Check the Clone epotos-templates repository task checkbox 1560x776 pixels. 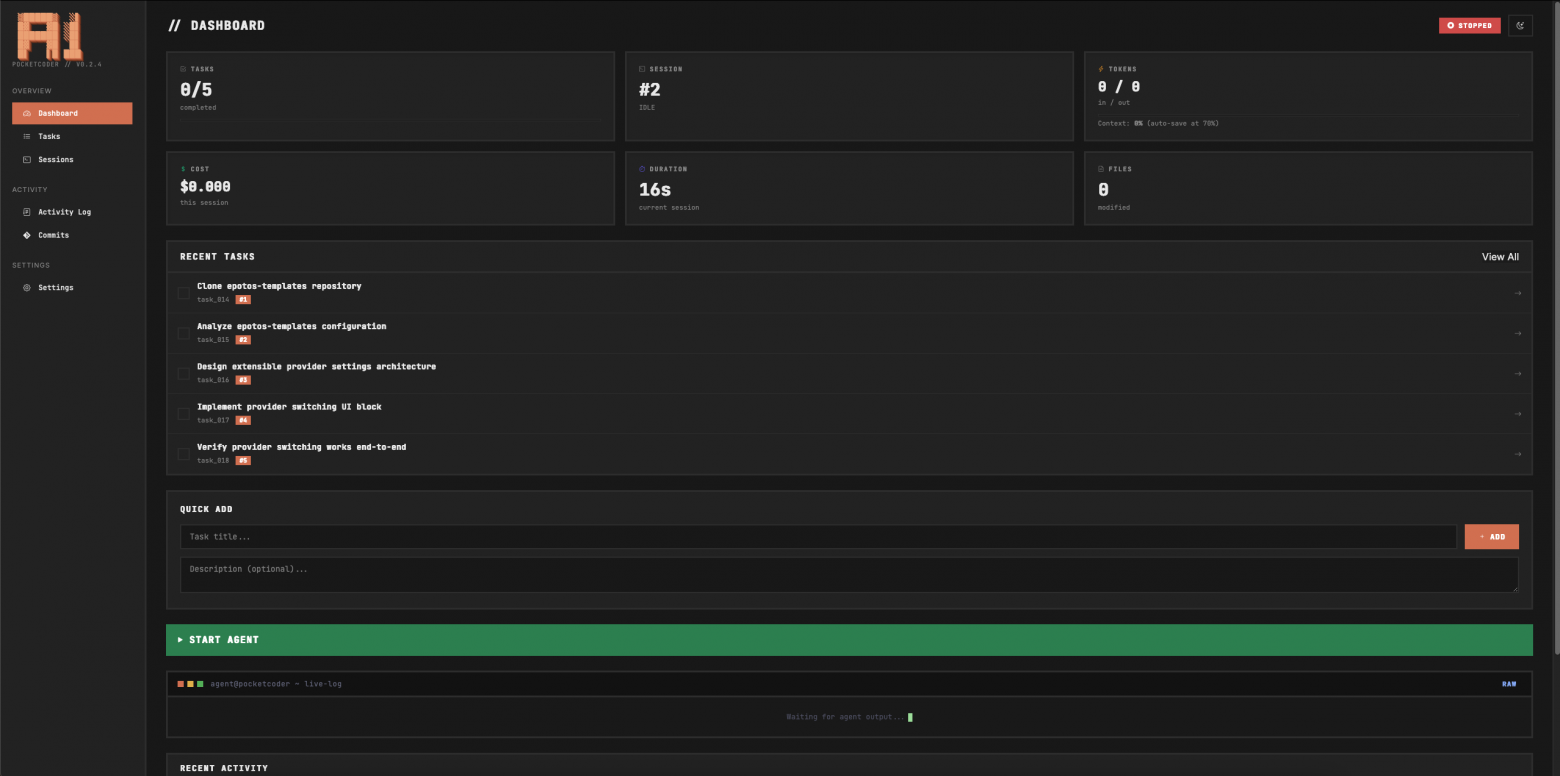[183, 292]
